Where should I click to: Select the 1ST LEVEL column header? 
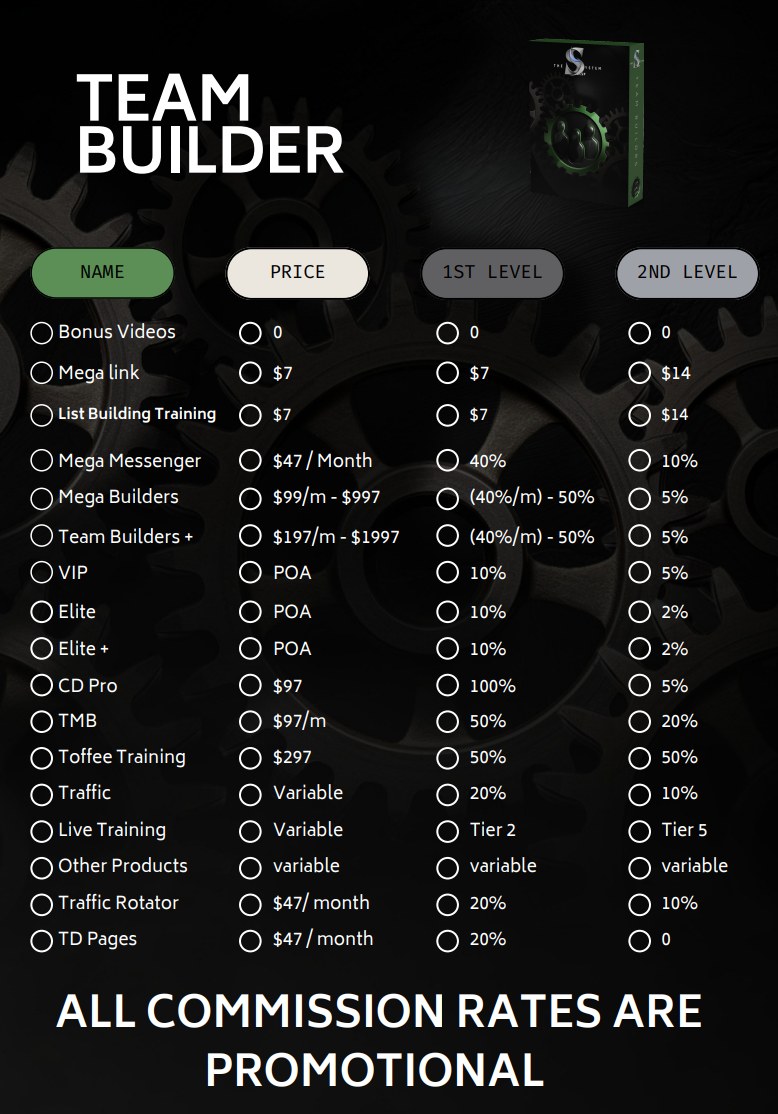point(492,273)
